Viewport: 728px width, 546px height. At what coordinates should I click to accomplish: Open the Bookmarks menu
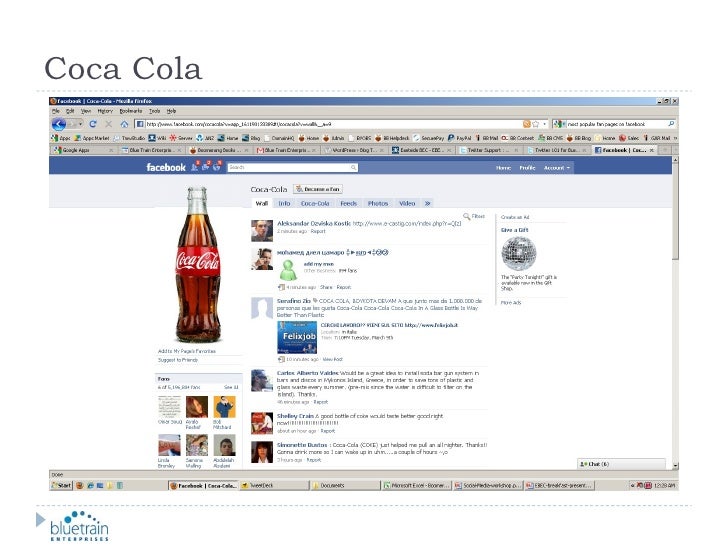point(131,111)
